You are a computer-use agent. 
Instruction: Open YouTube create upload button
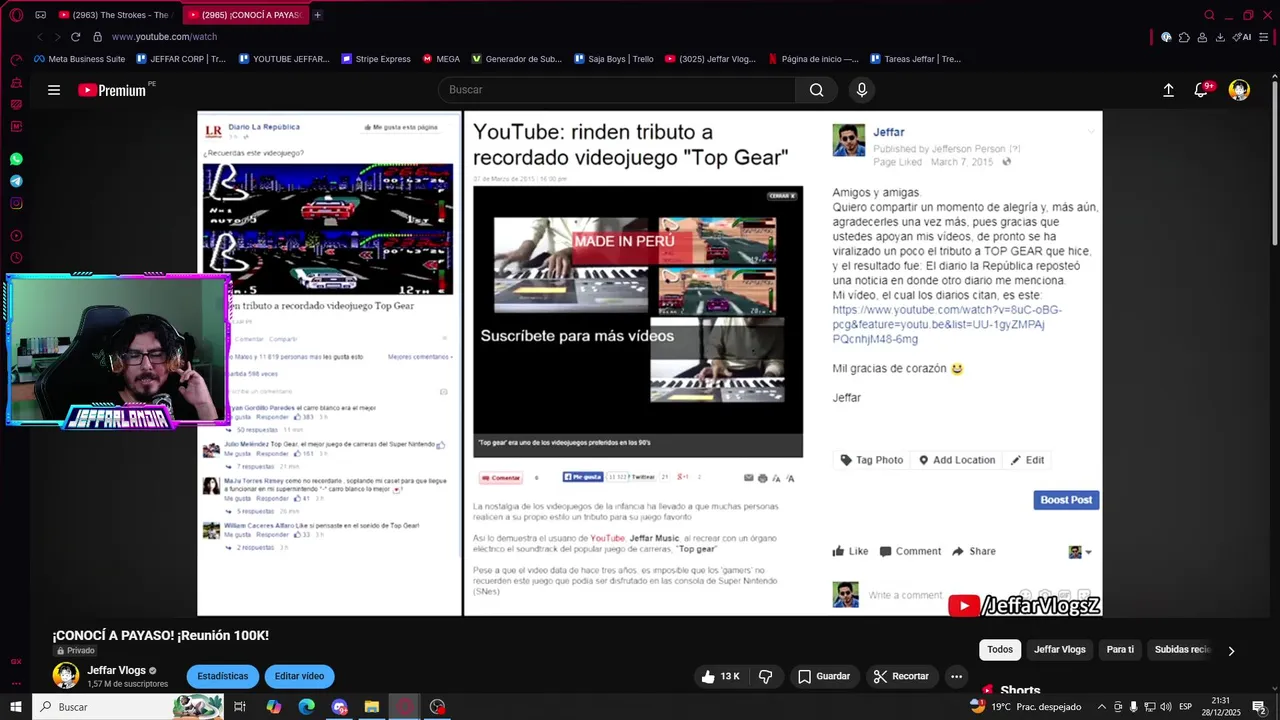click(x=1168, y=90)
